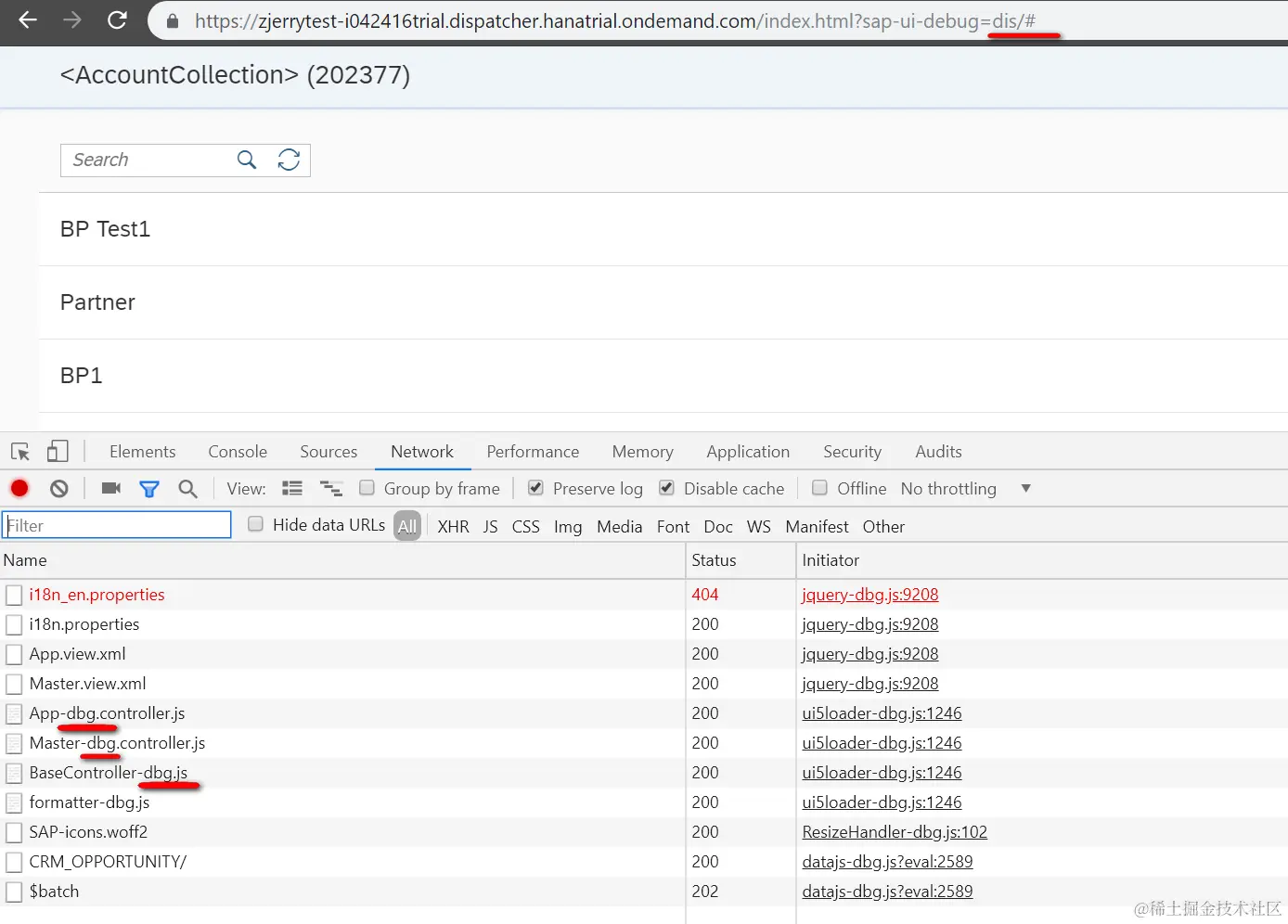The height and width of the screenshot is (924, 1288).
Task: Click the capture screenshots camera icon
Action: (111, 488)
